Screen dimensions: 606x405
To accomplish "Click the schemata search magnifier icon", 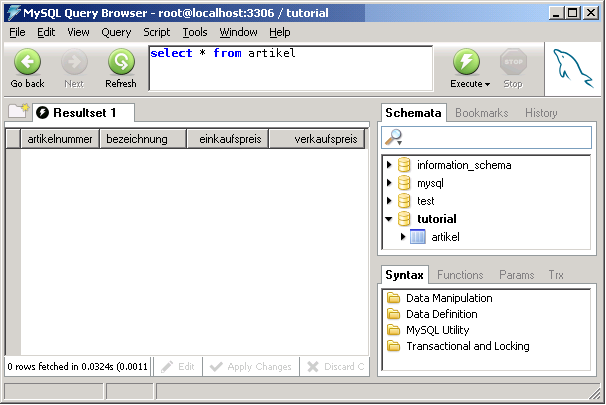I will [x=395, y=138].
